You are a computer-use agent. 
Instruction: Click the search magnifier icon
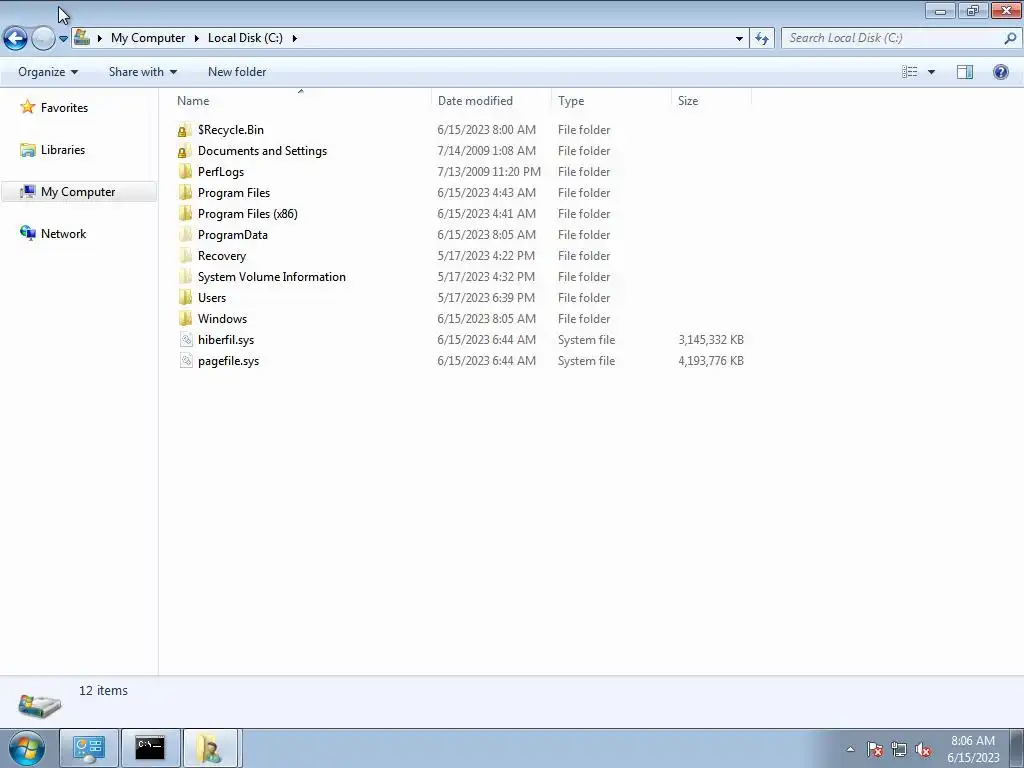click(1010, 38)
